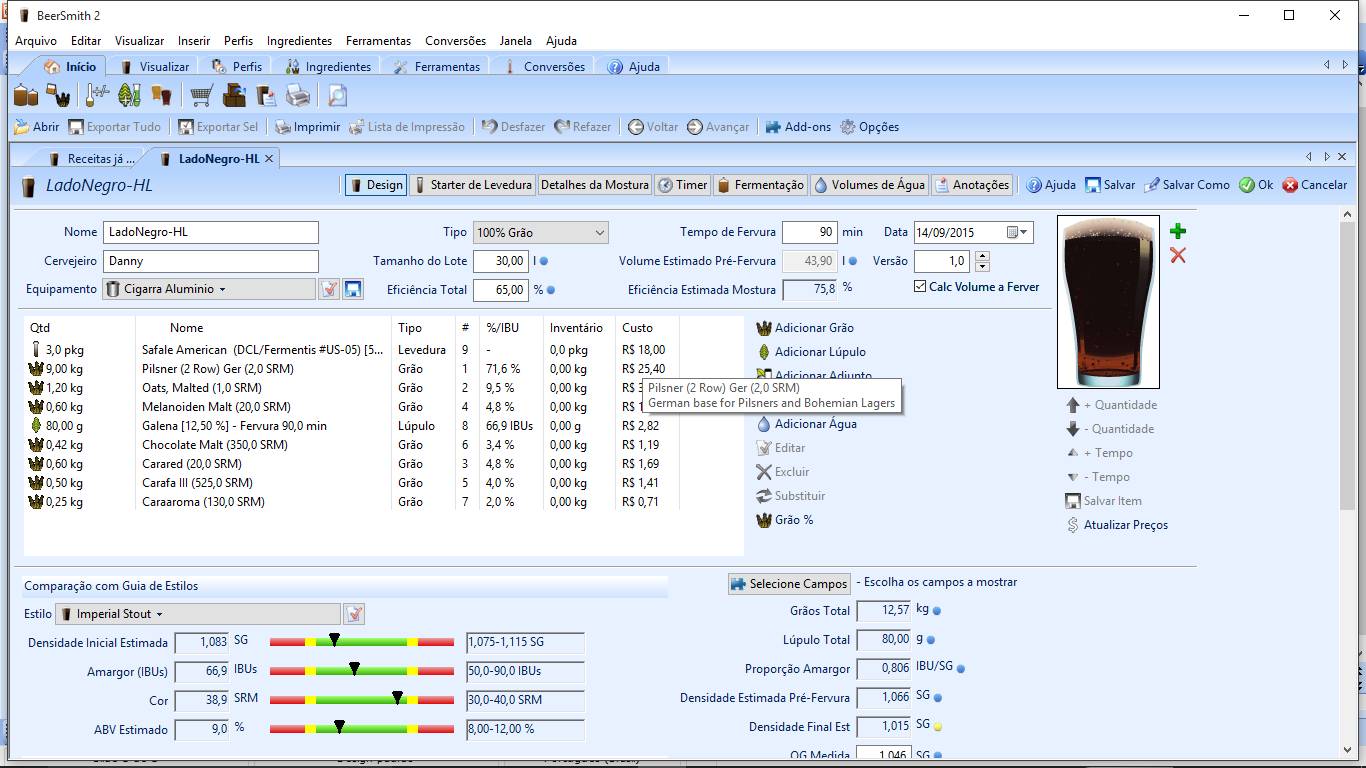Click the Ok button
Screen dimensions: 1366x768
(1256, 185)
